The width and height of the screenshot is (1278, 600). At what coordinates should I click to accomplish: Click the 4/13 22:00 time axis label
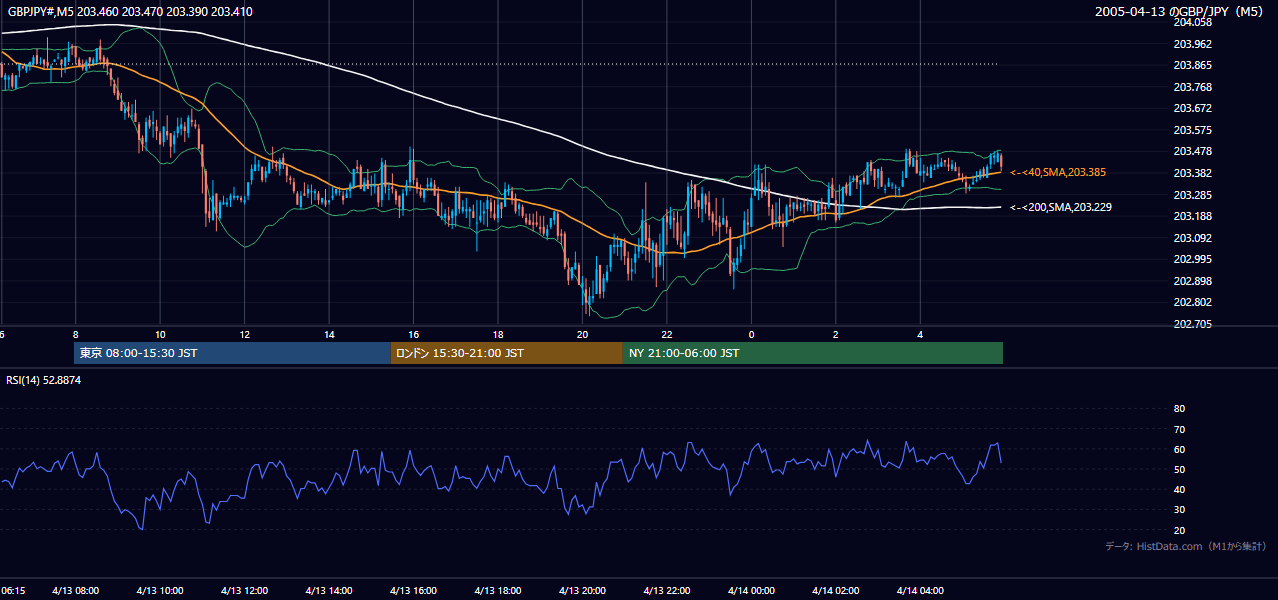pyautogui.click(x=667, y=591)
